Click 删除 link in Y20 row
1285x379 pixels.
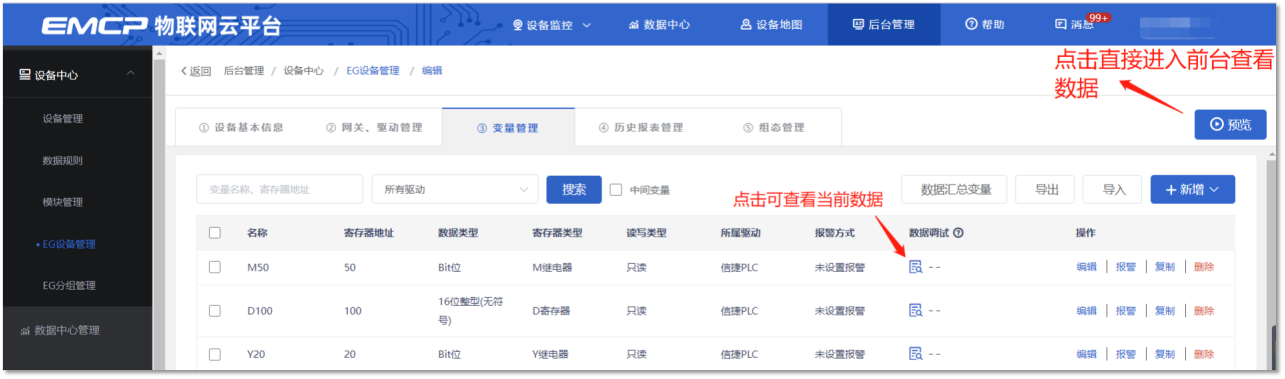tap(1204, 354)
